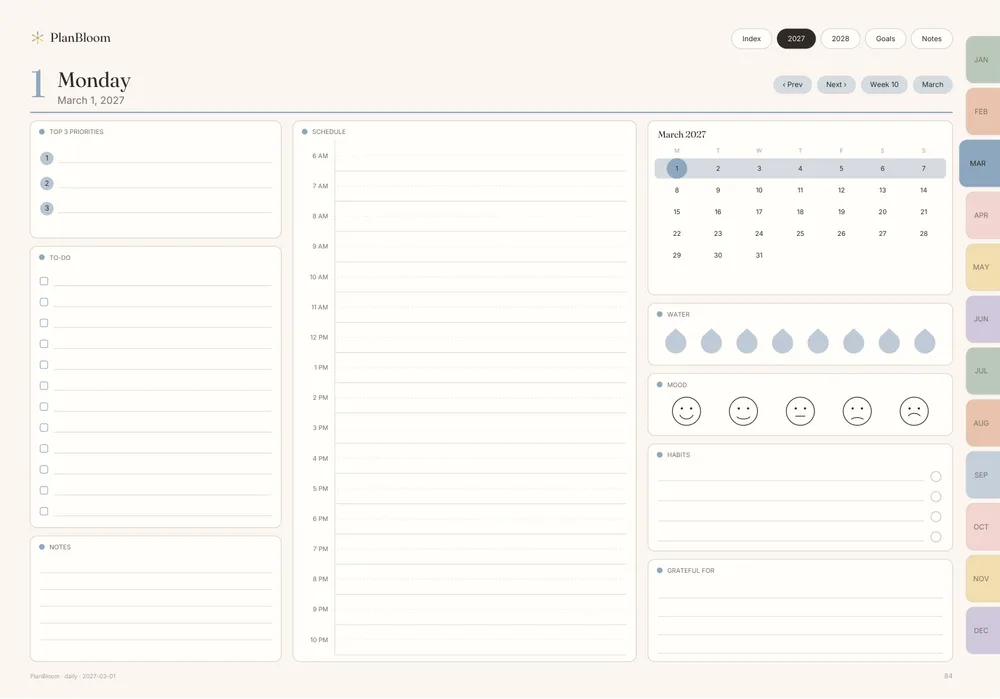Screen dimensions: 1000x699
Task: Select March 25 in mini calendar
Action: [x=800, y=233]
